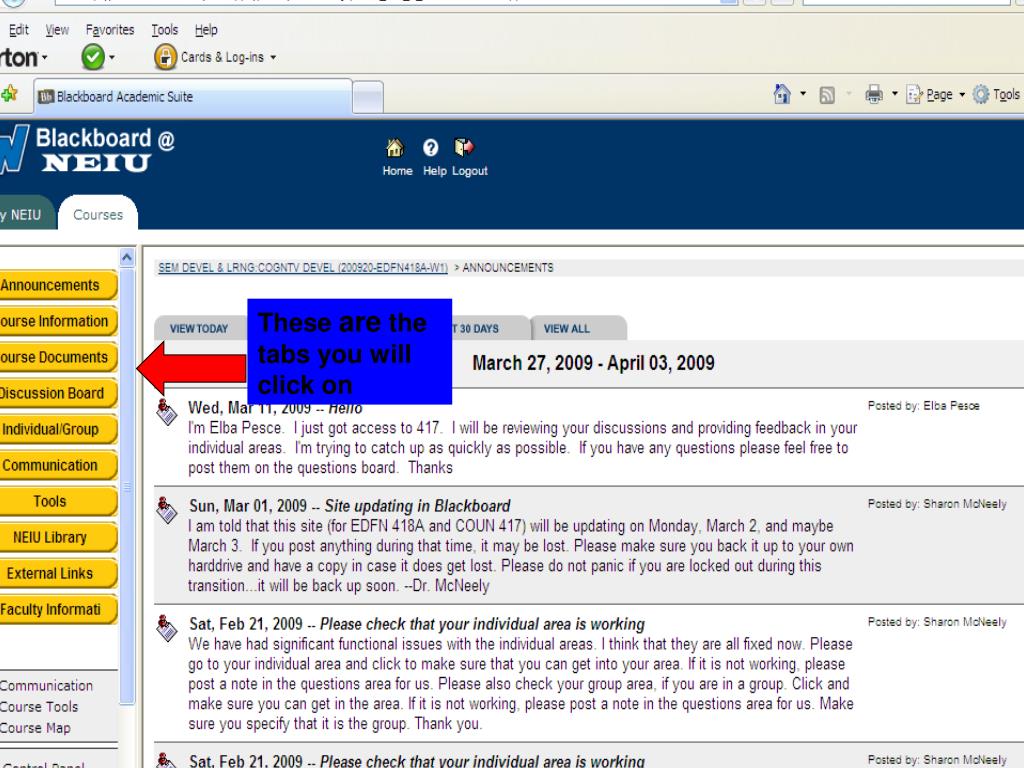The height and width of the screenshot is (768, 1024).
Task: Open the View menu
Action: coord(57,29)
